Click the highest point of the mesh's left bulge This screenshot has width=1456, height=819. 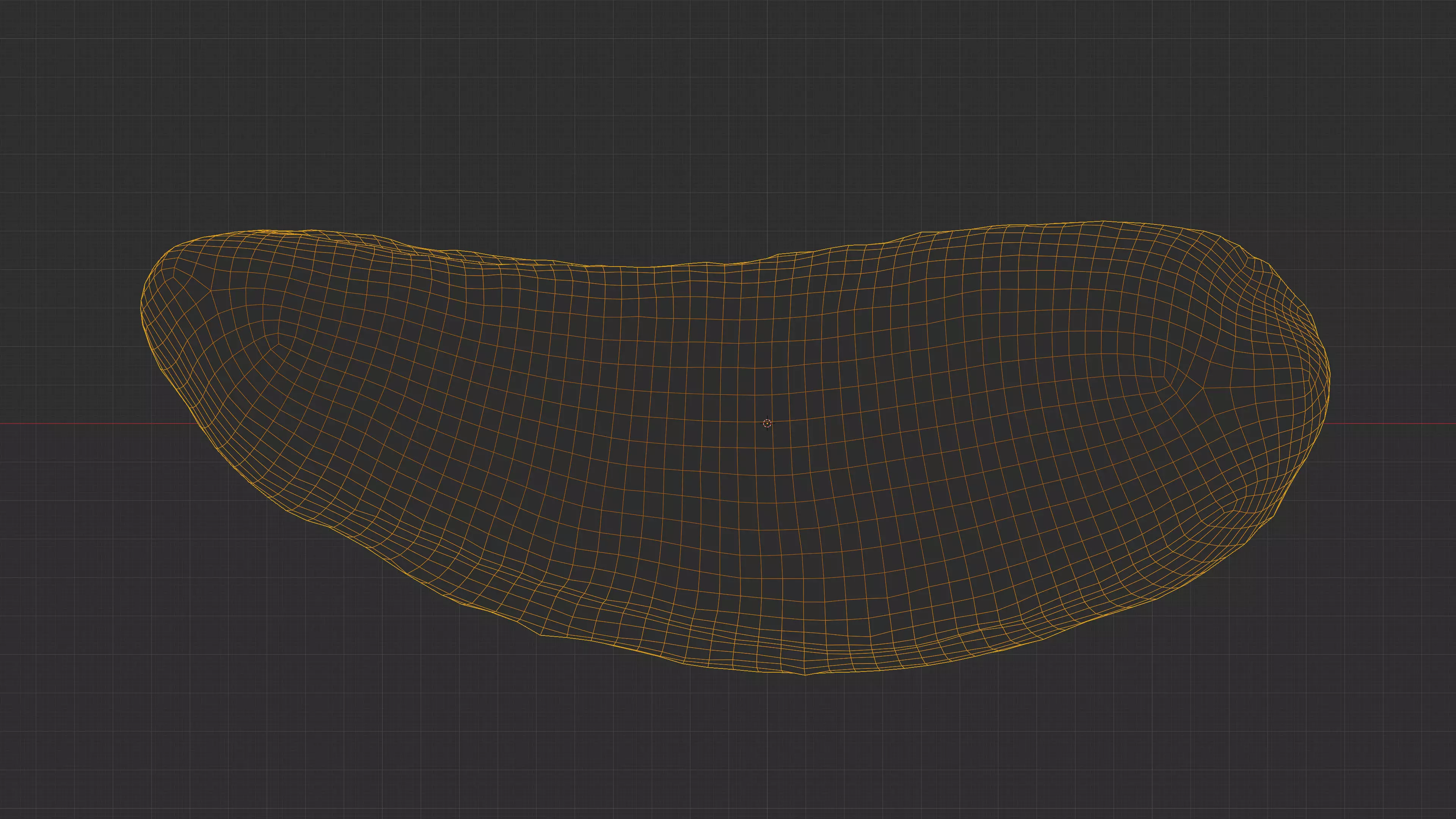[266, 230]
